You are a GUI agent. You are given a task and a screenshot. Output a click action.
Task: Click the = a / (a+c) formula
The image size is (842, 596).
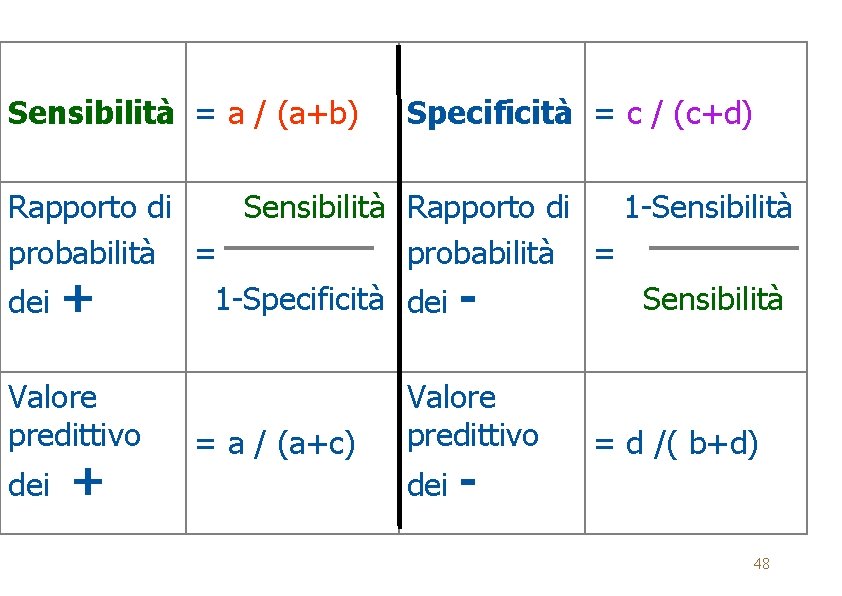(x=275, y=443)
